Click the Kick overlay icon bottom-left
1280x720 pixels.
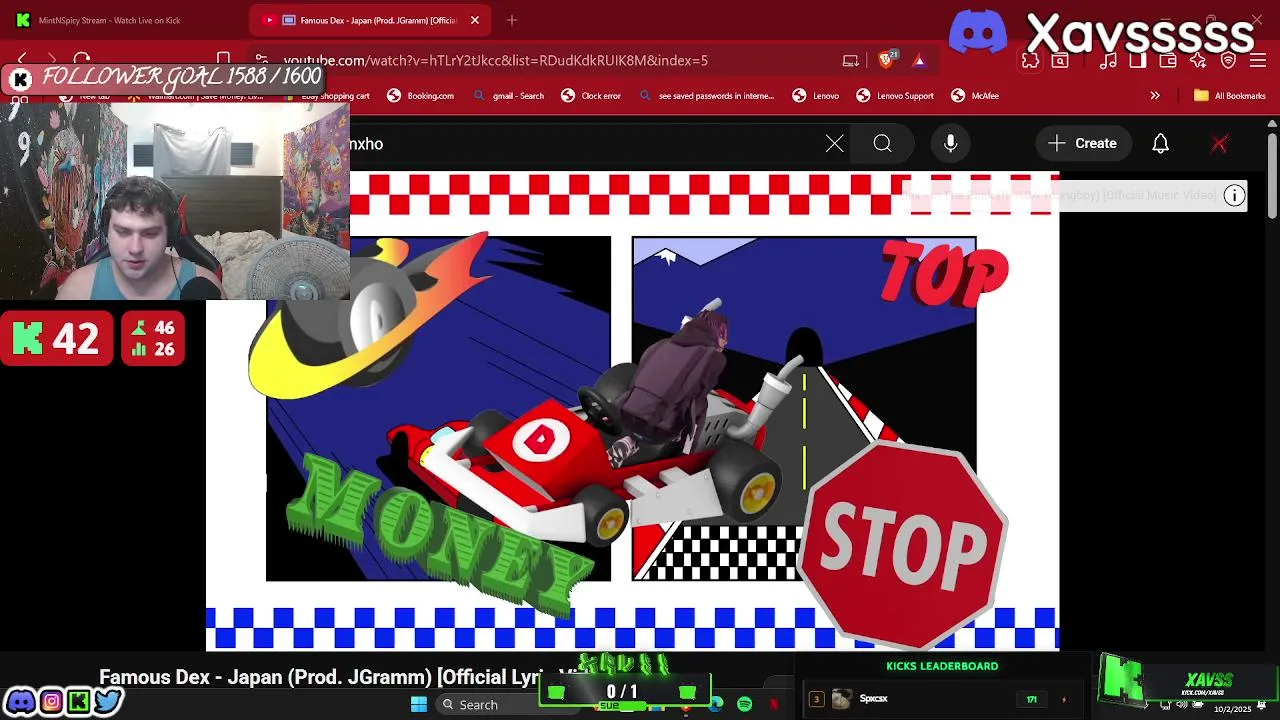click(78, 701)
